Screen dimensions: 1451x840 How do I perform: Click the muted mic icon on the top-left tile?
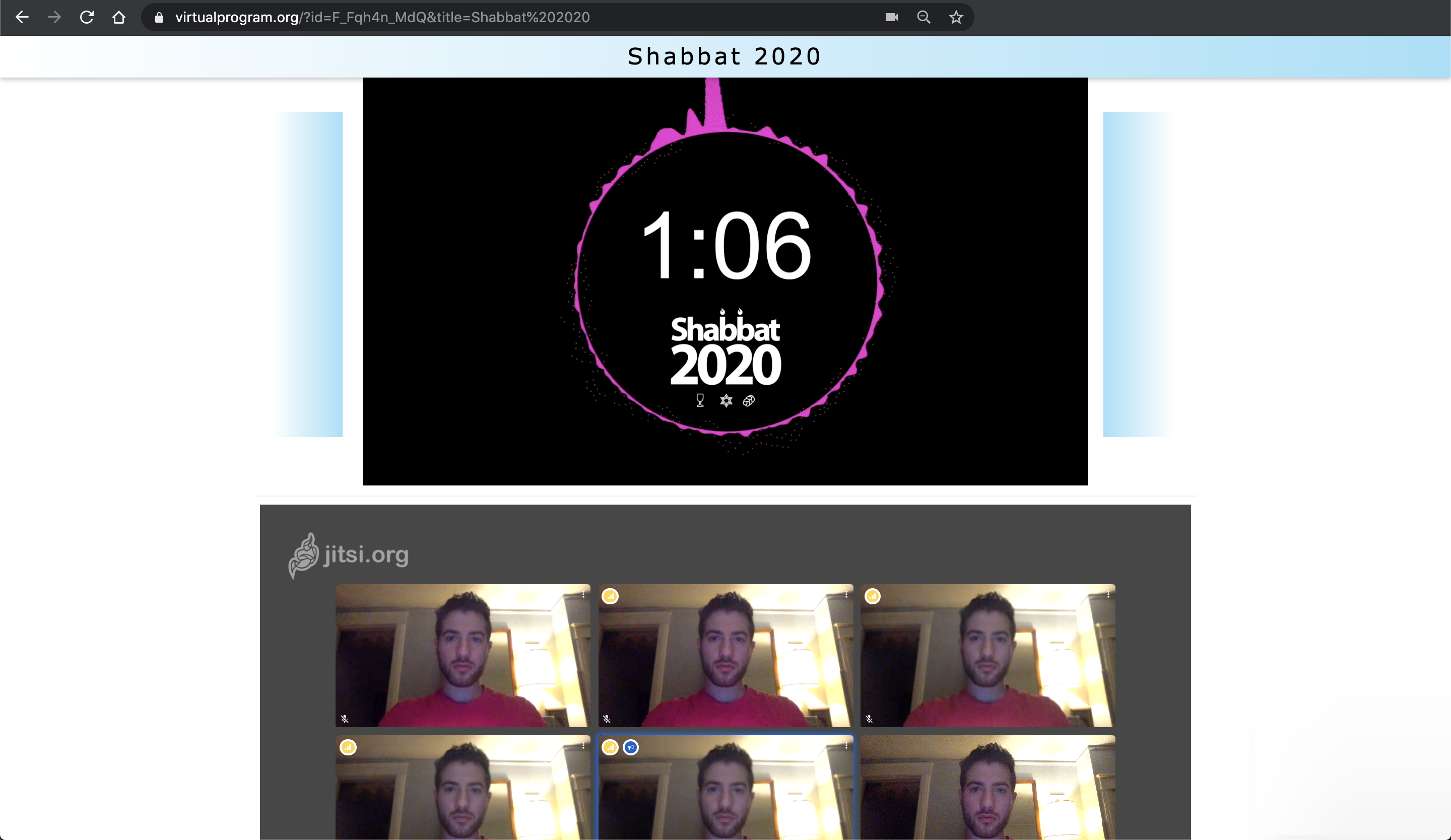point(344,719)
